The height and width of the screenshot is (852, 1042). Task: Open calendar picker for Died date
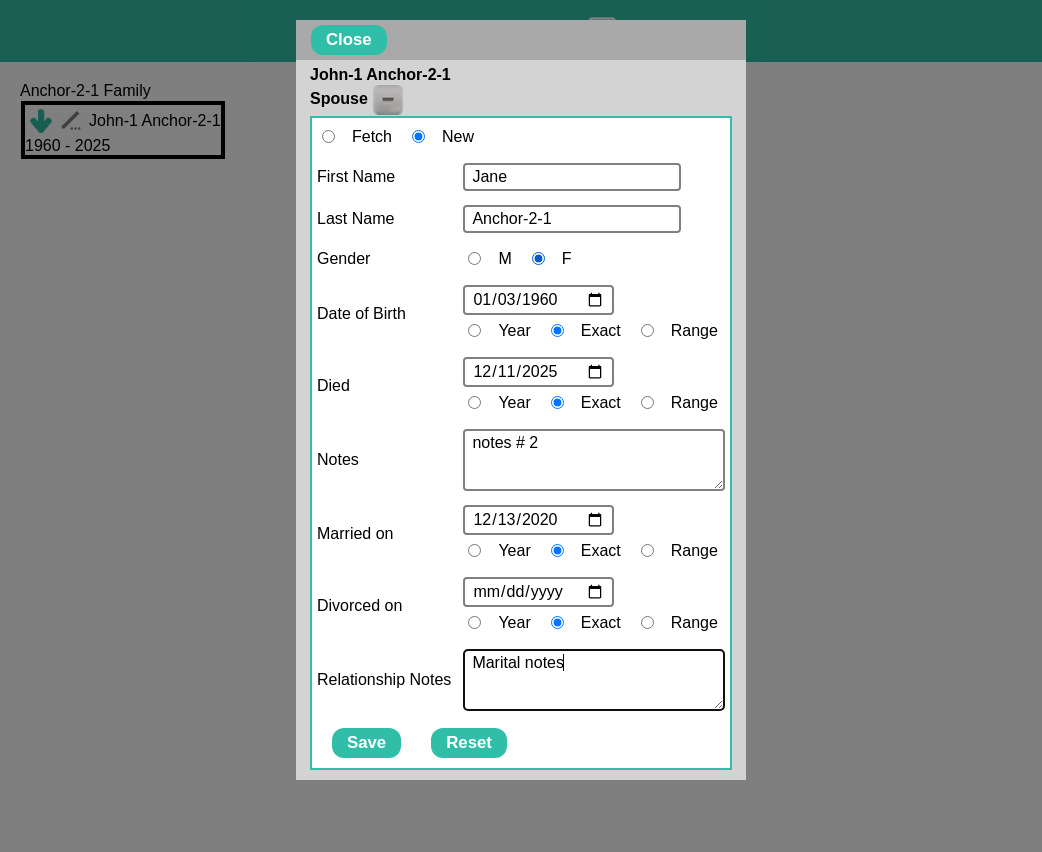[x=595, y=372]
